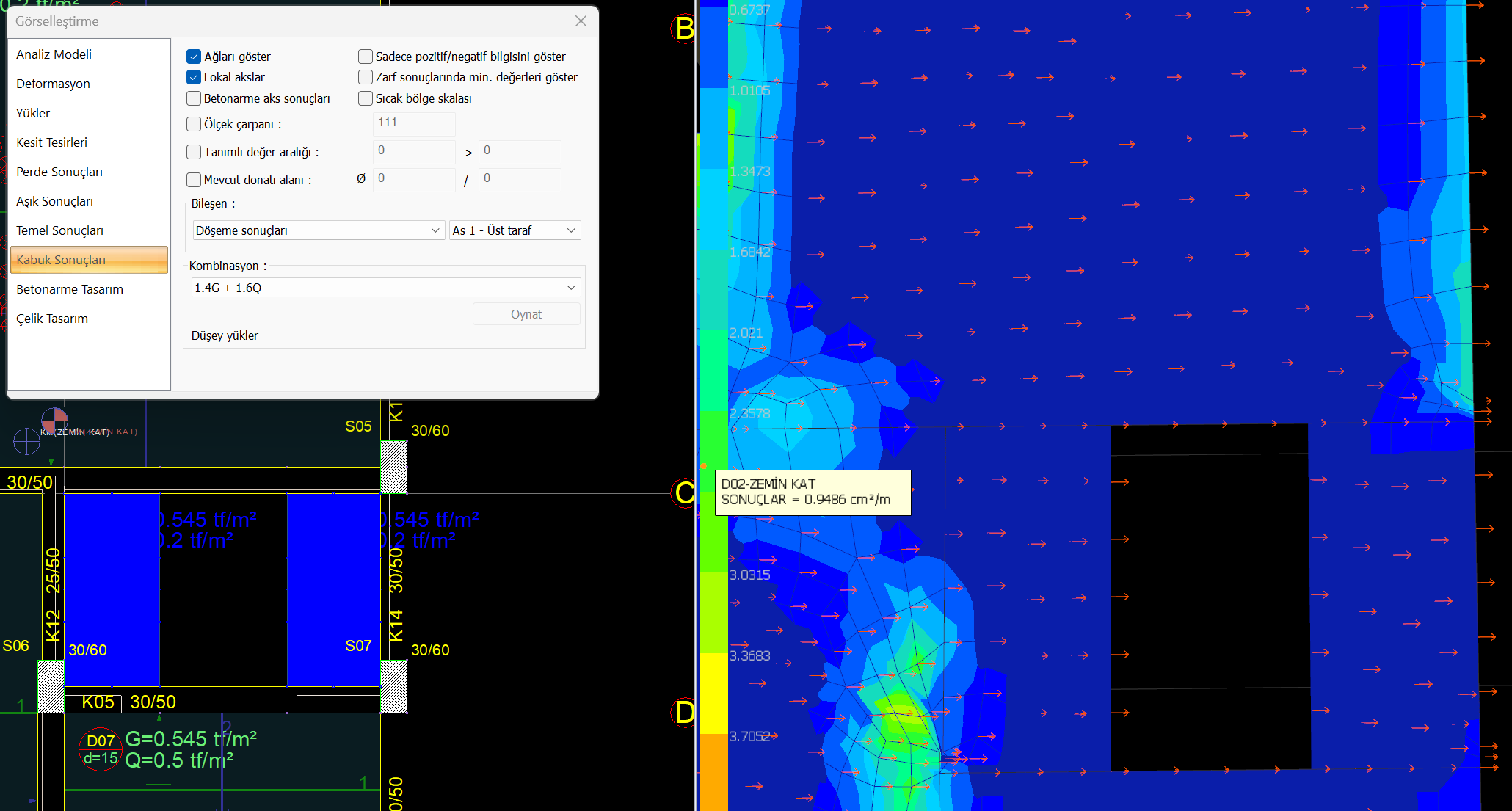Enable Sıcak bölge skalası checkbox
The width and height of the screenshot is (1512, 811).
click(366, 98)
